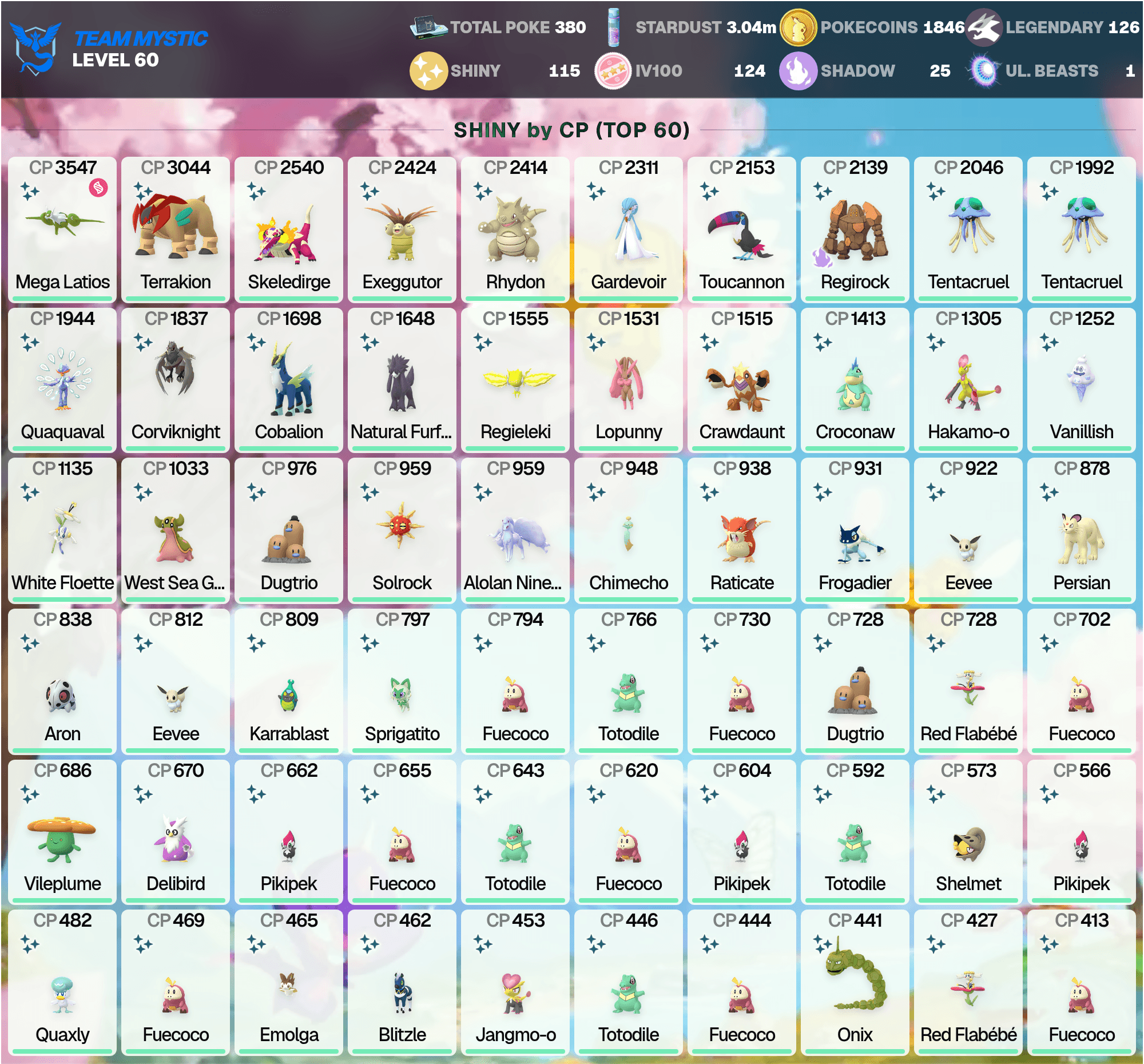Click the Pokecoins value "1846"
Screen dimensions: 1144x1064
click(x=944, y=27)
